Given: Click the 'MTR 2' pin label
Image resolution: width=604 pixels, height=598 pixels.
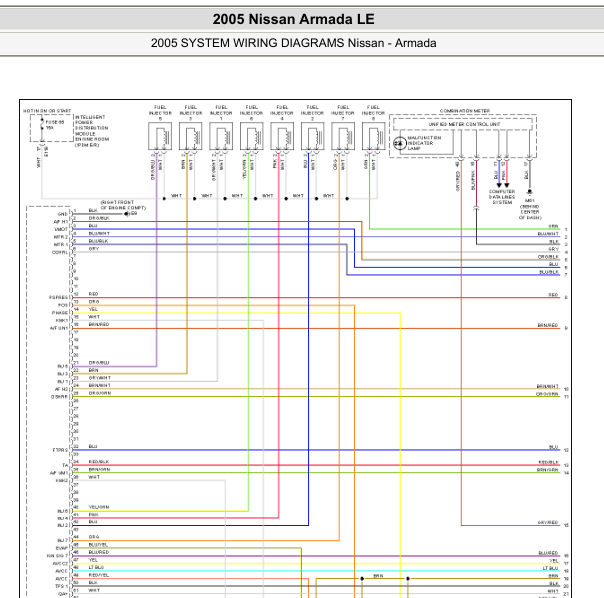Looking at the screenshot, I should pos(60,237).
